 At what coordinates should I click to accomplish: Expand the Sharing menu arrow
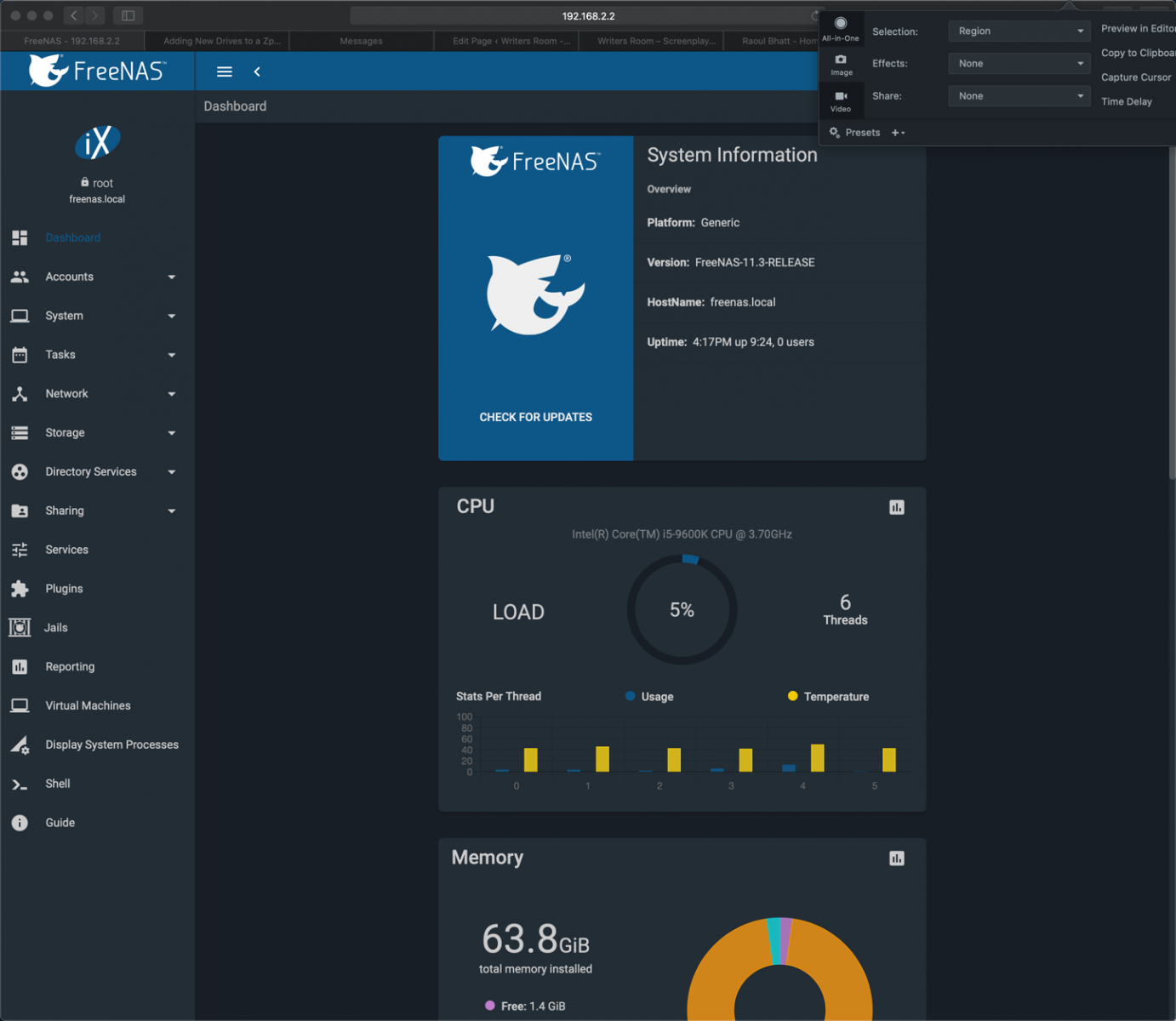pyautogui.click(x=172, y=511)
